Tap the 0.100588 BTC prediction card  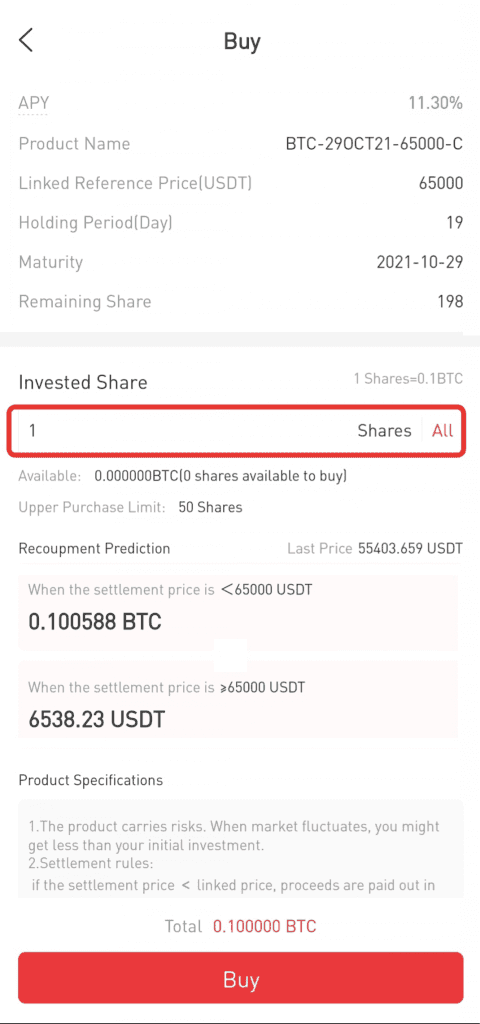pyautogui.click(x=238, y=612)
